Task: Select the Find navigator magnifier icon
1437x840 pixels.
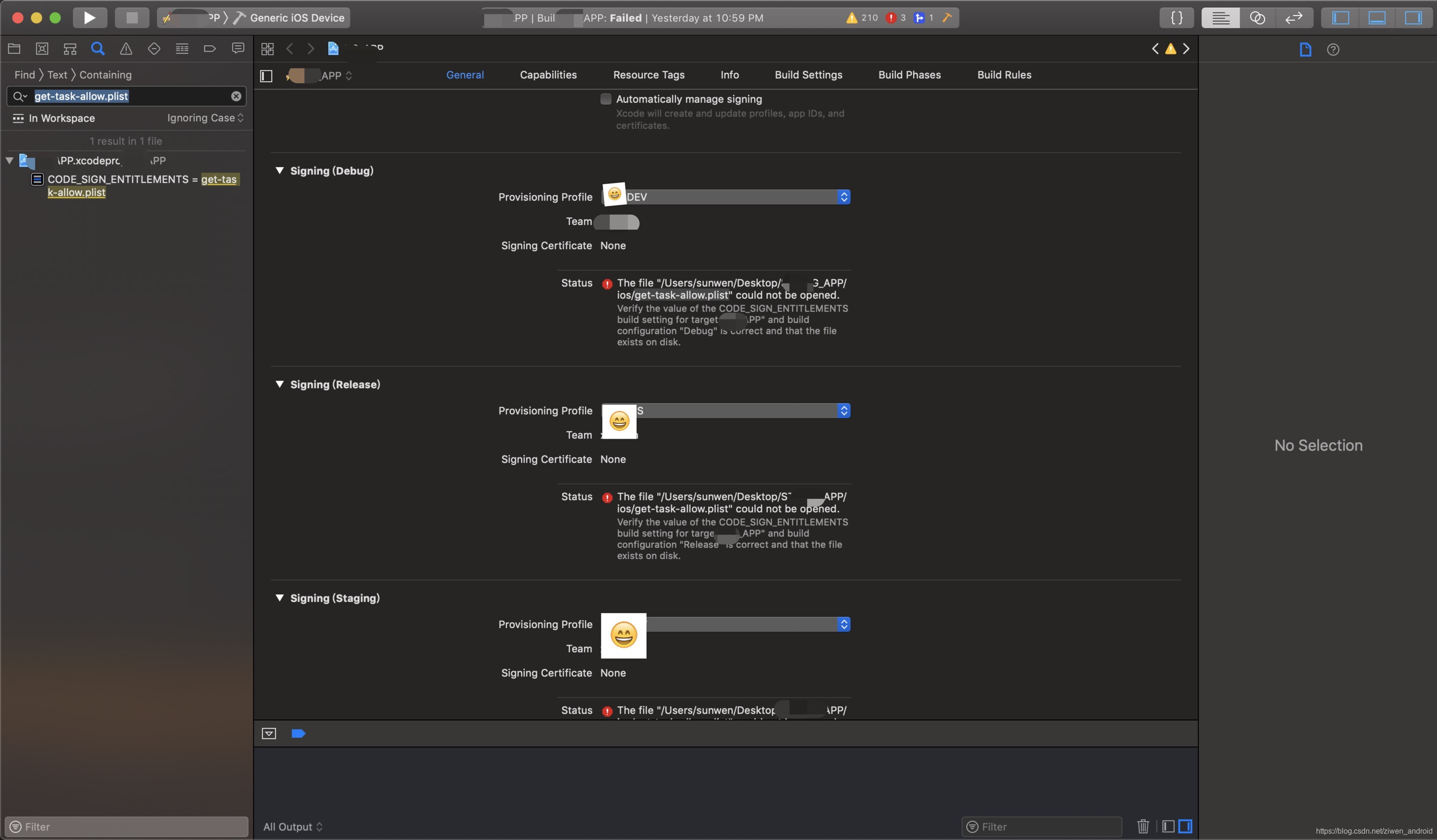Action: pos(98,49)
